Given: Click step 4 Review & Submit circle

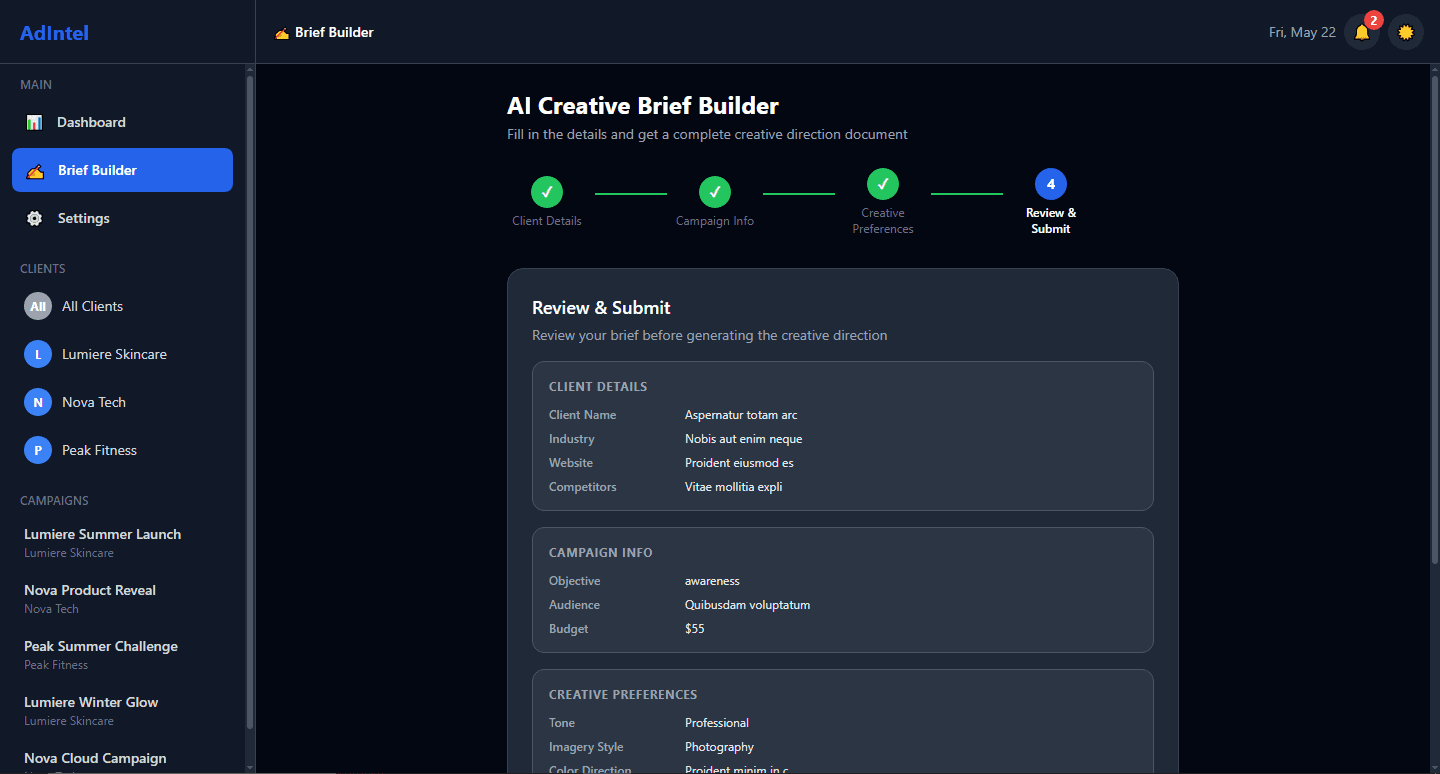Looking at the screenshot, I should [1051, 184].
